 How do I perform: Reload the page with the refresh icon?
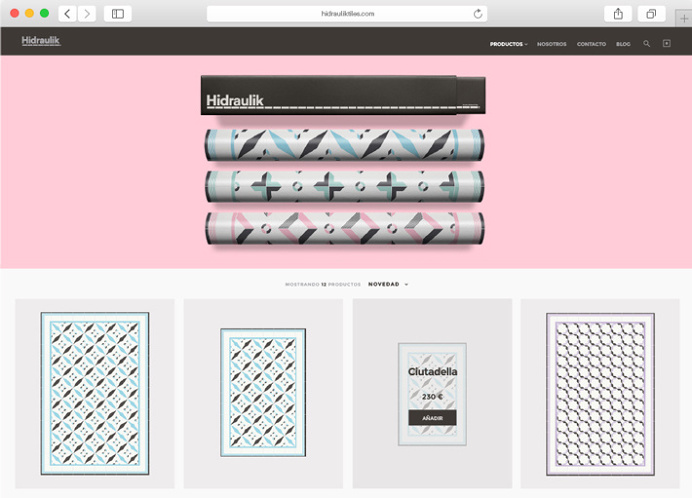pos(478,14)
